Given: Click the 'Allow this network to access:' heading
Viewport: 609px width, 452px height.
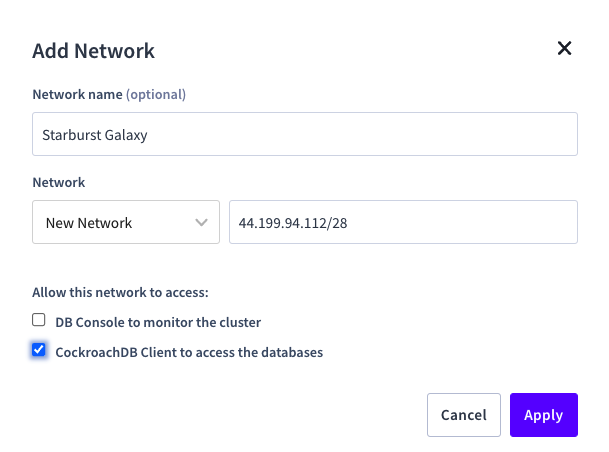Looking at the screenshot, I should [x=119, y=293].
